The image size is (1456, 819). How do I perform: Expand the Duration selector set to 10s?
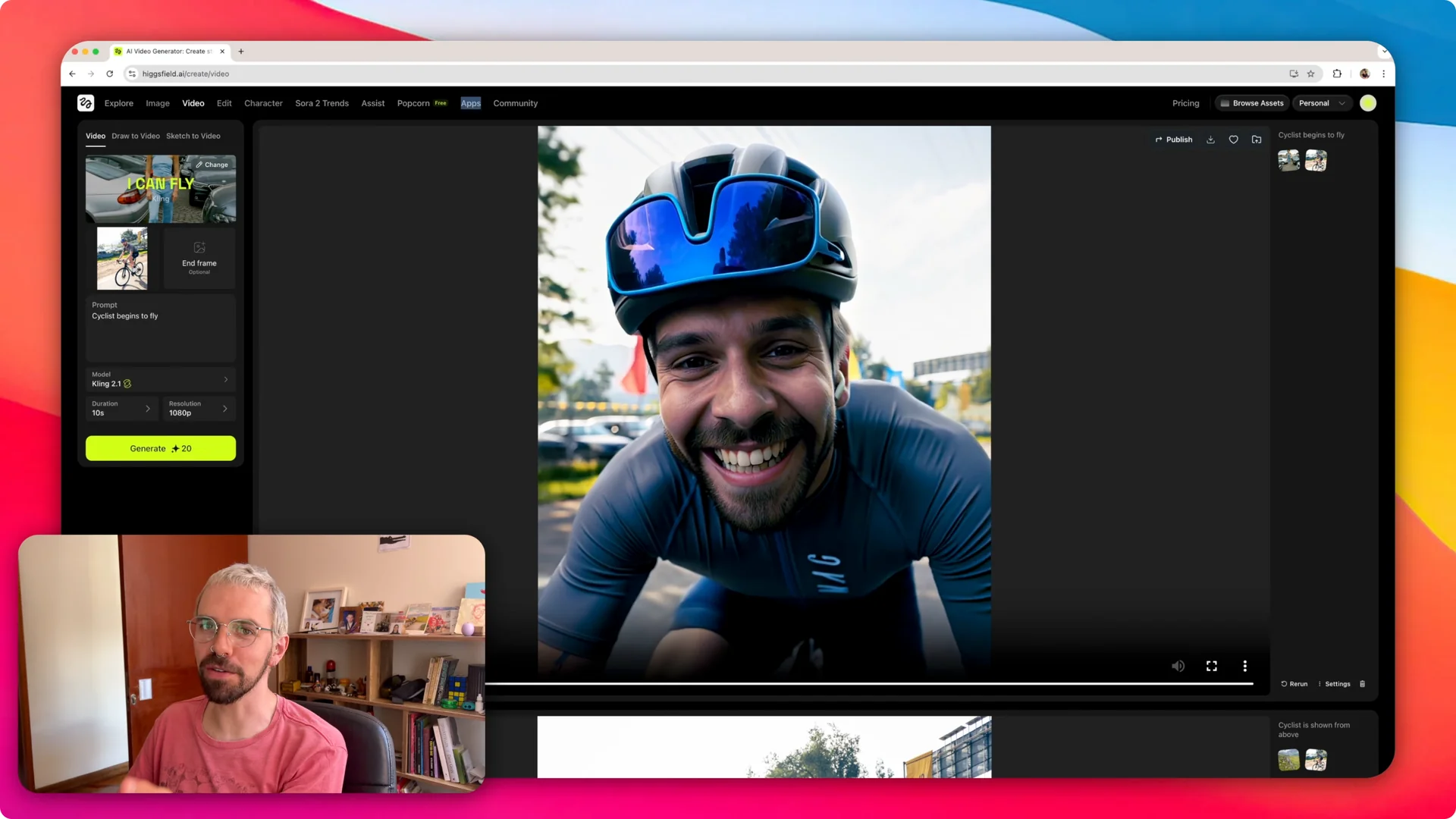point(121,409)
